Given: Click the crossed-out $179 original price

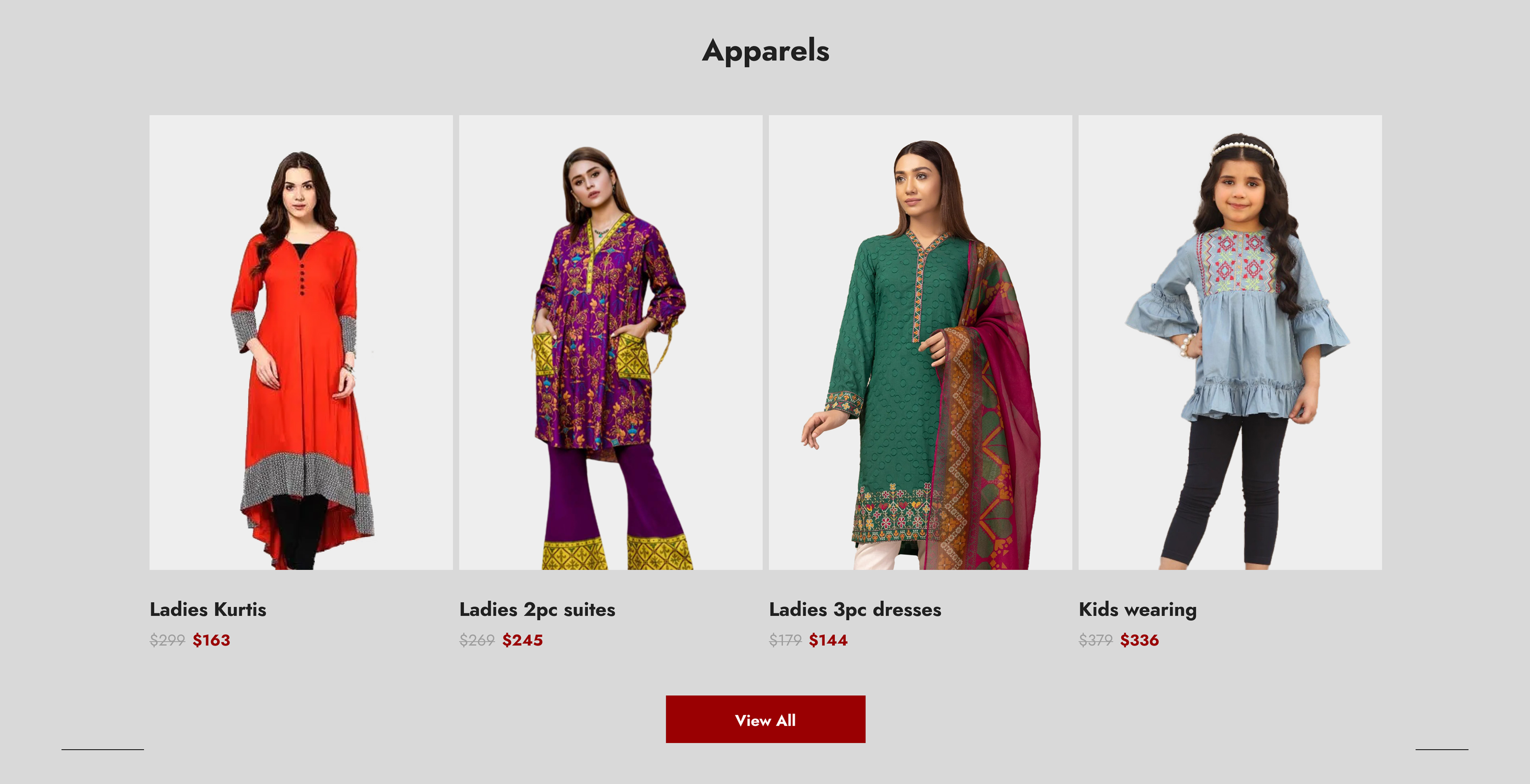Looking at the screenshot, I should click(785, 640).
